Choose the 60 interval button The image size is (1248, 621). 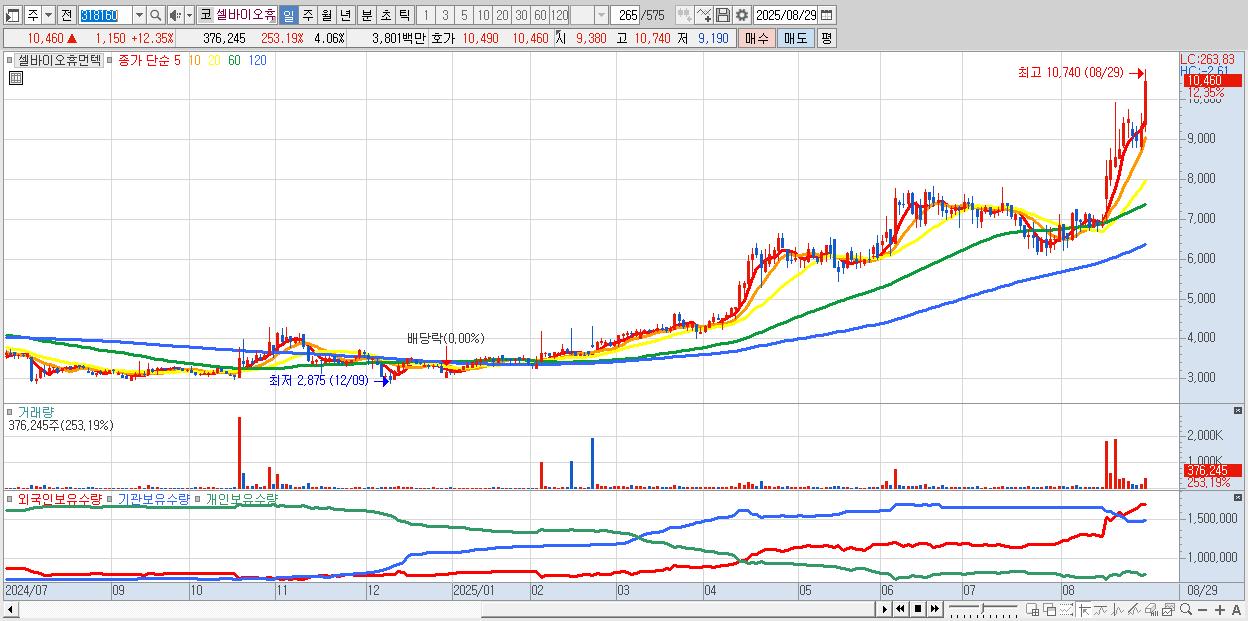[540, 15]
